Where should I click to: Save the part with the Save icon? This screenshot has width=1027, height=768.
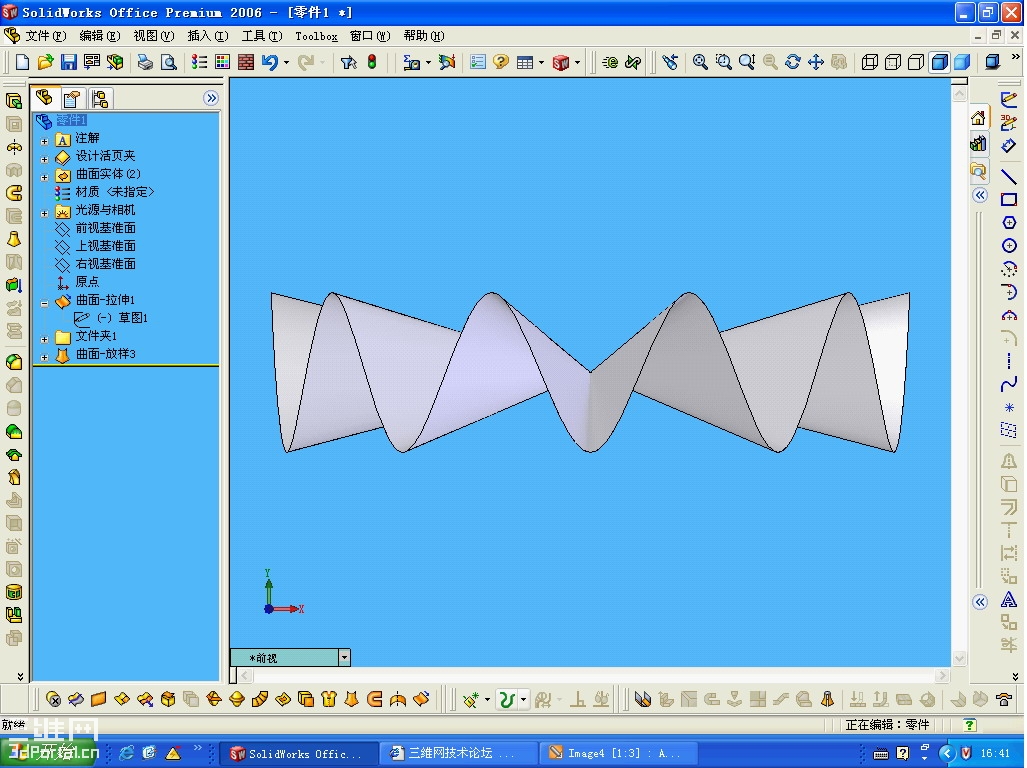(x=69, y=62)
